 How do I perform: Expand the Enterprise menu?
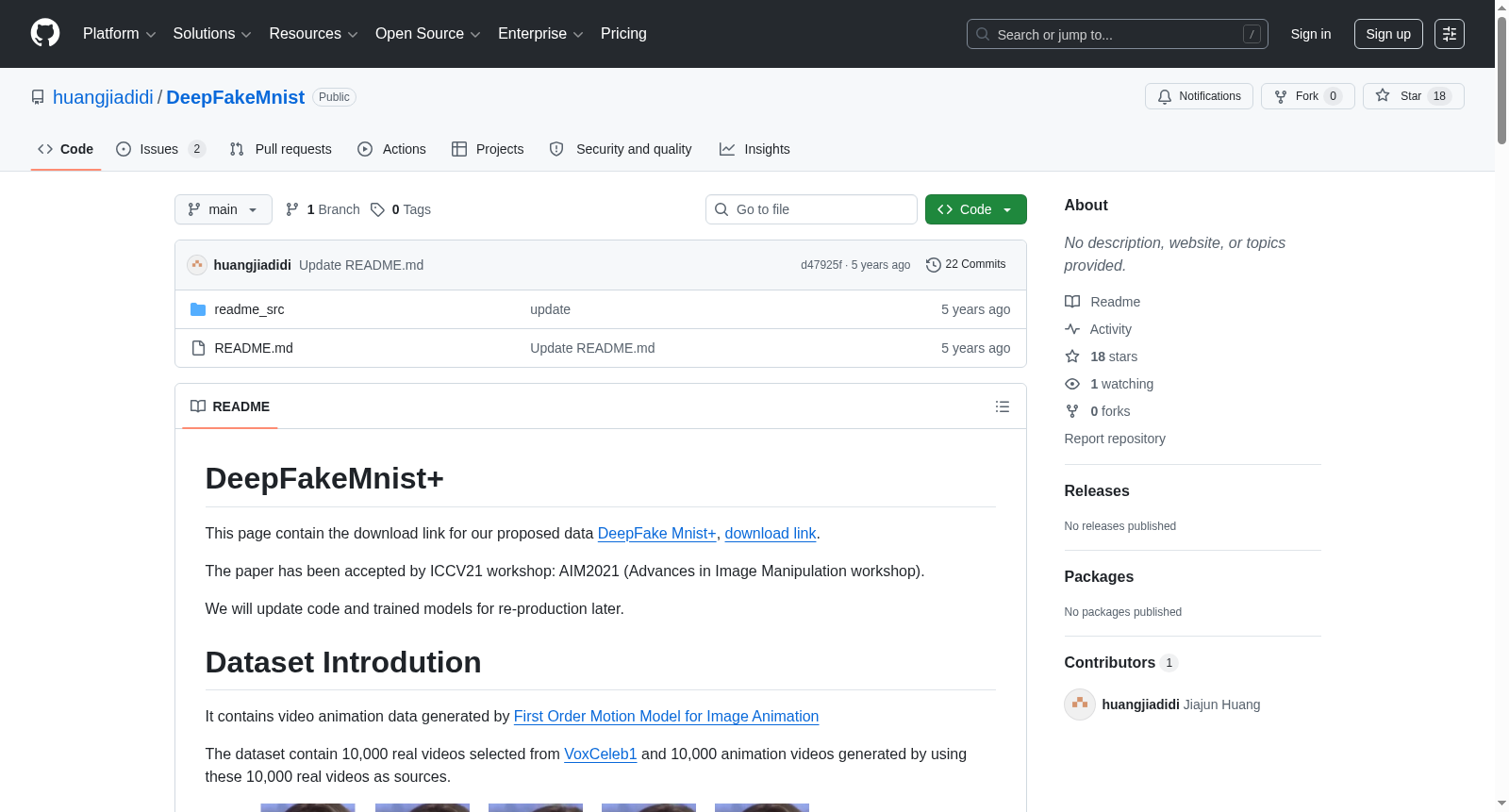click(x=540, y=34)
